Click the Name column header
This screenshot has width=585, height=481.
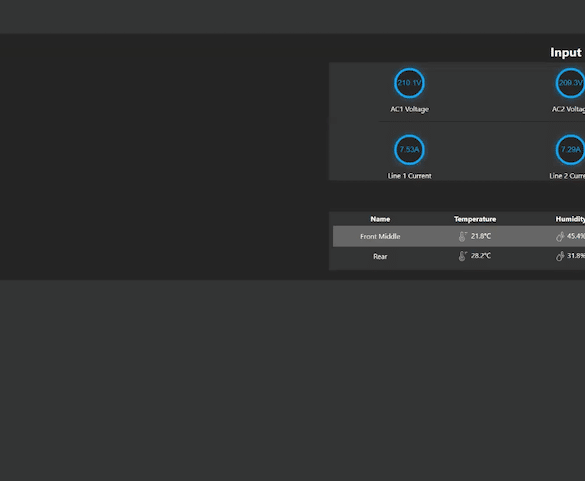click(x=380, y=219)
